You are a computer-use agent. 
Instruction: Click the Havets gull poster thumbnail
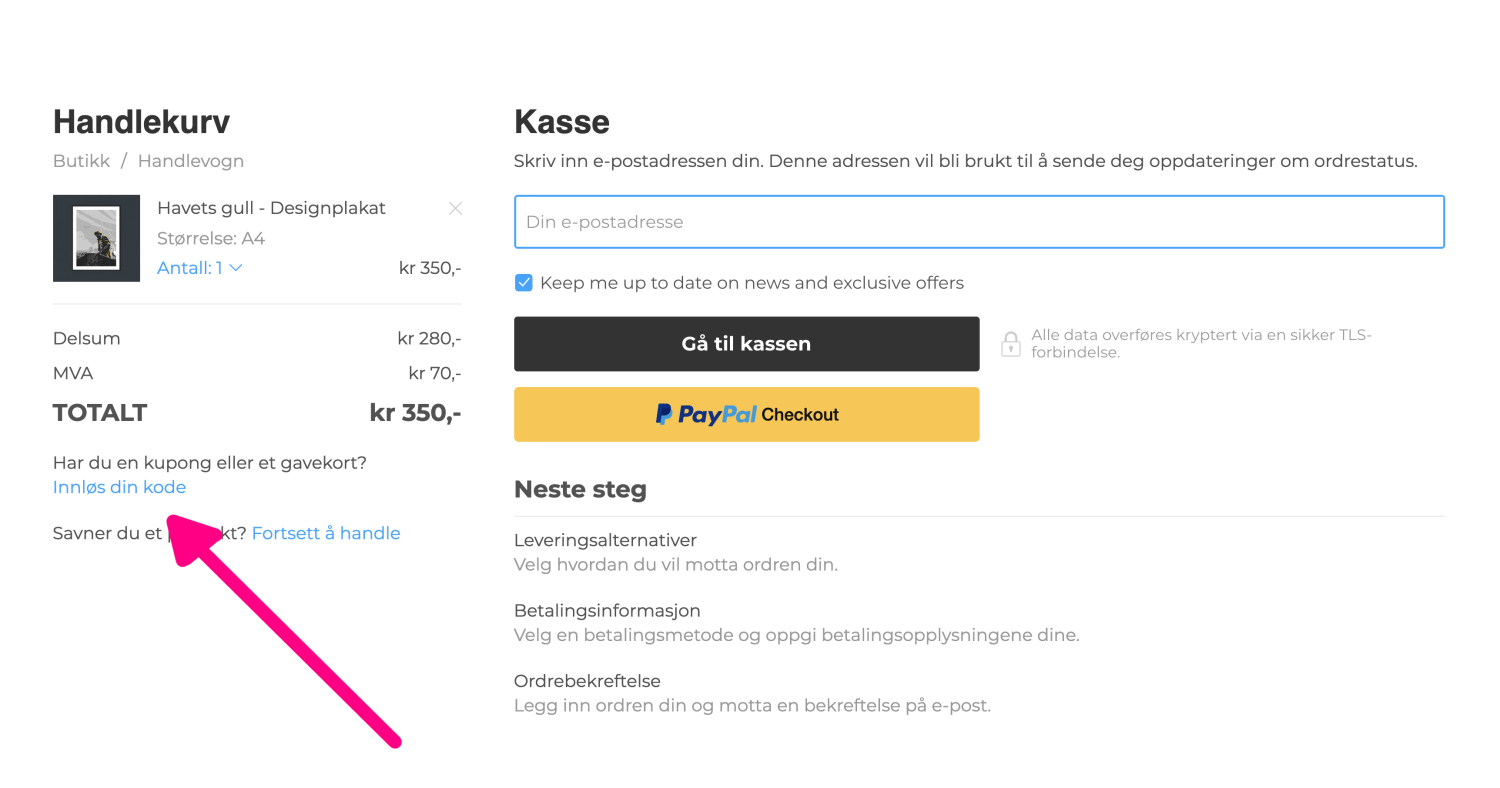[96, 238]
